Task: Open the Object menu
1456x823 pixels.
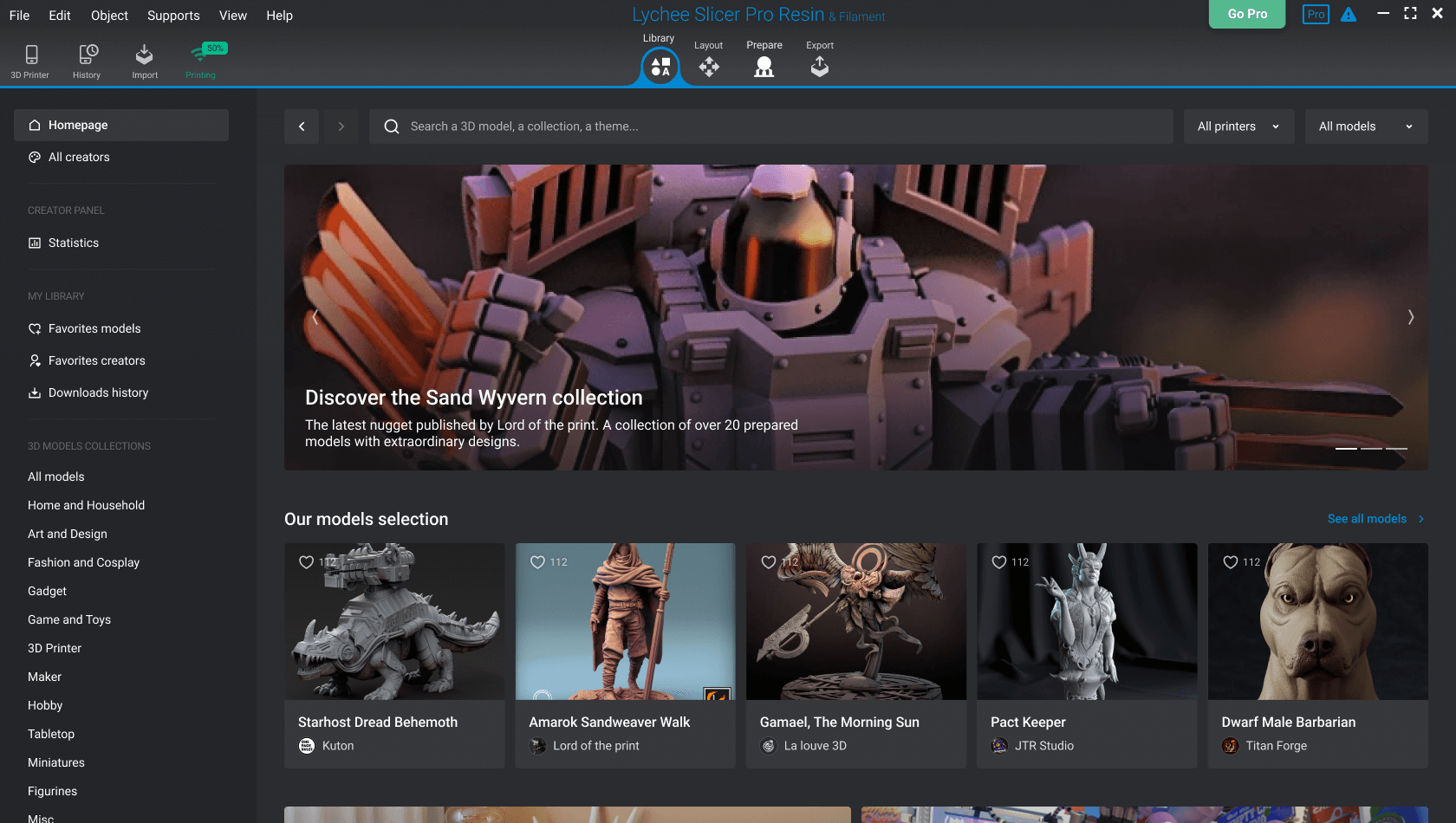Action: point(109,16)
